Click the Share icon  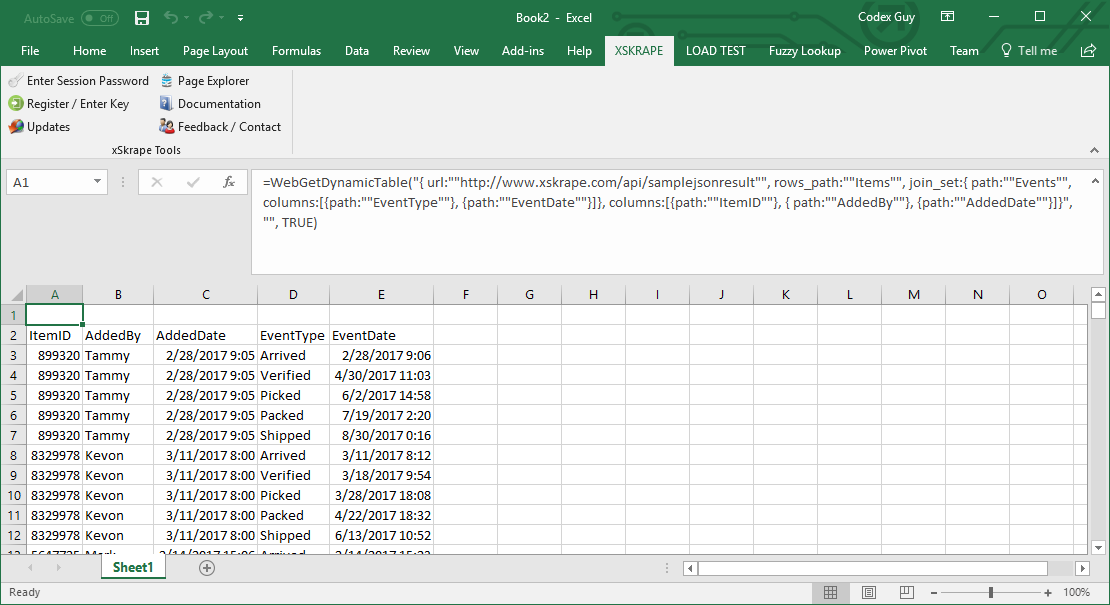click(x=1088, y=50)
